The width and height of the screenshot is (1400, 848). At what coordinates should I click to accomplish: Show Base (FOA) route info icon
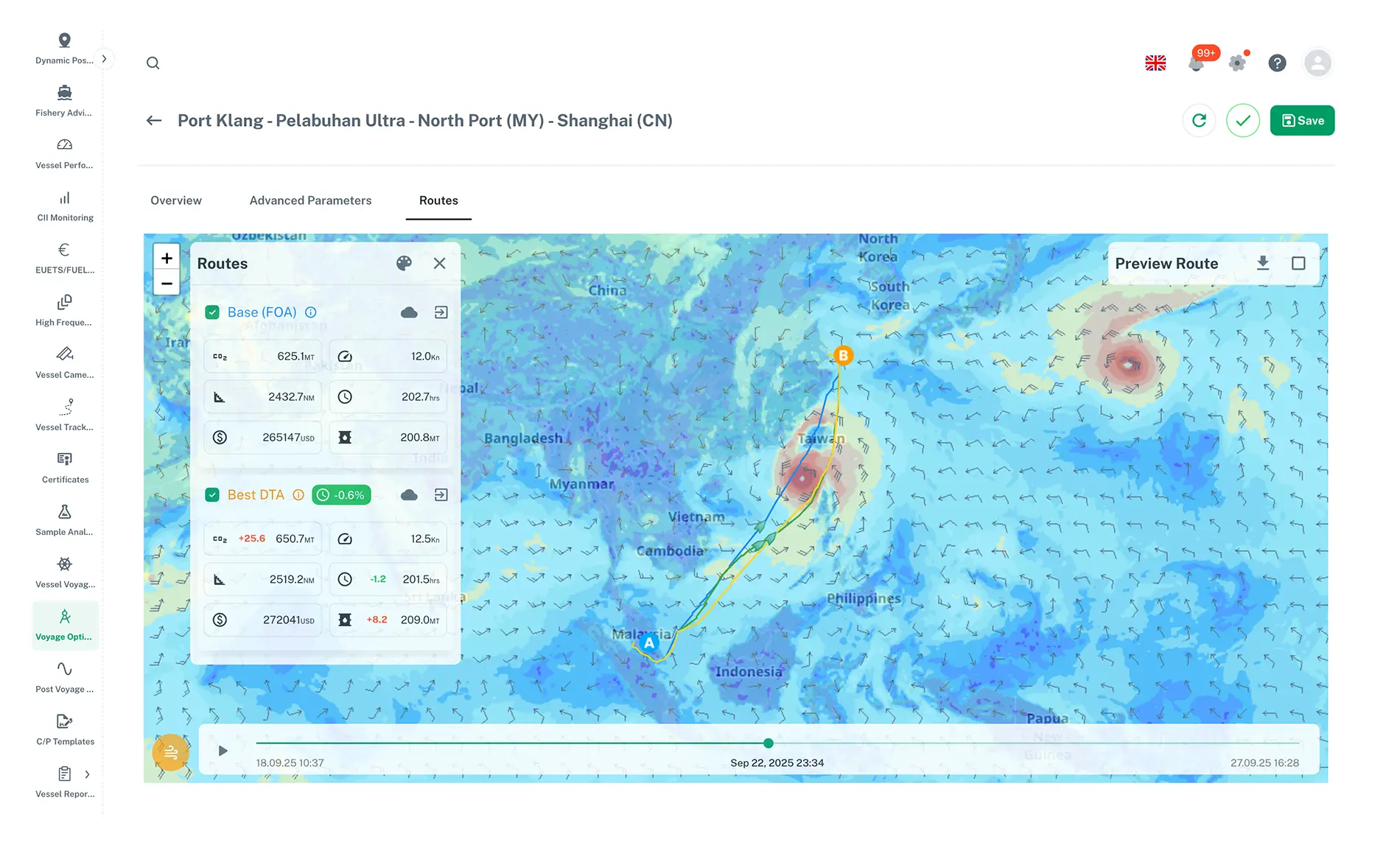click(x=311, y=312)
